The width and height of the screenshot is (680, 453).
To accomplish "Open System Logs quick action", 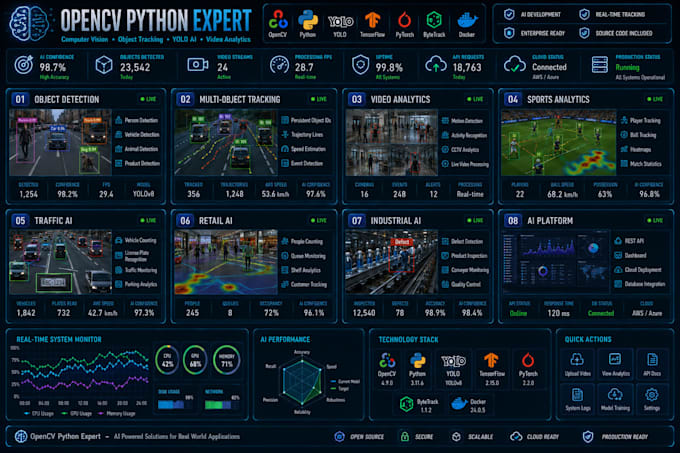I will (x=577, y=399).
